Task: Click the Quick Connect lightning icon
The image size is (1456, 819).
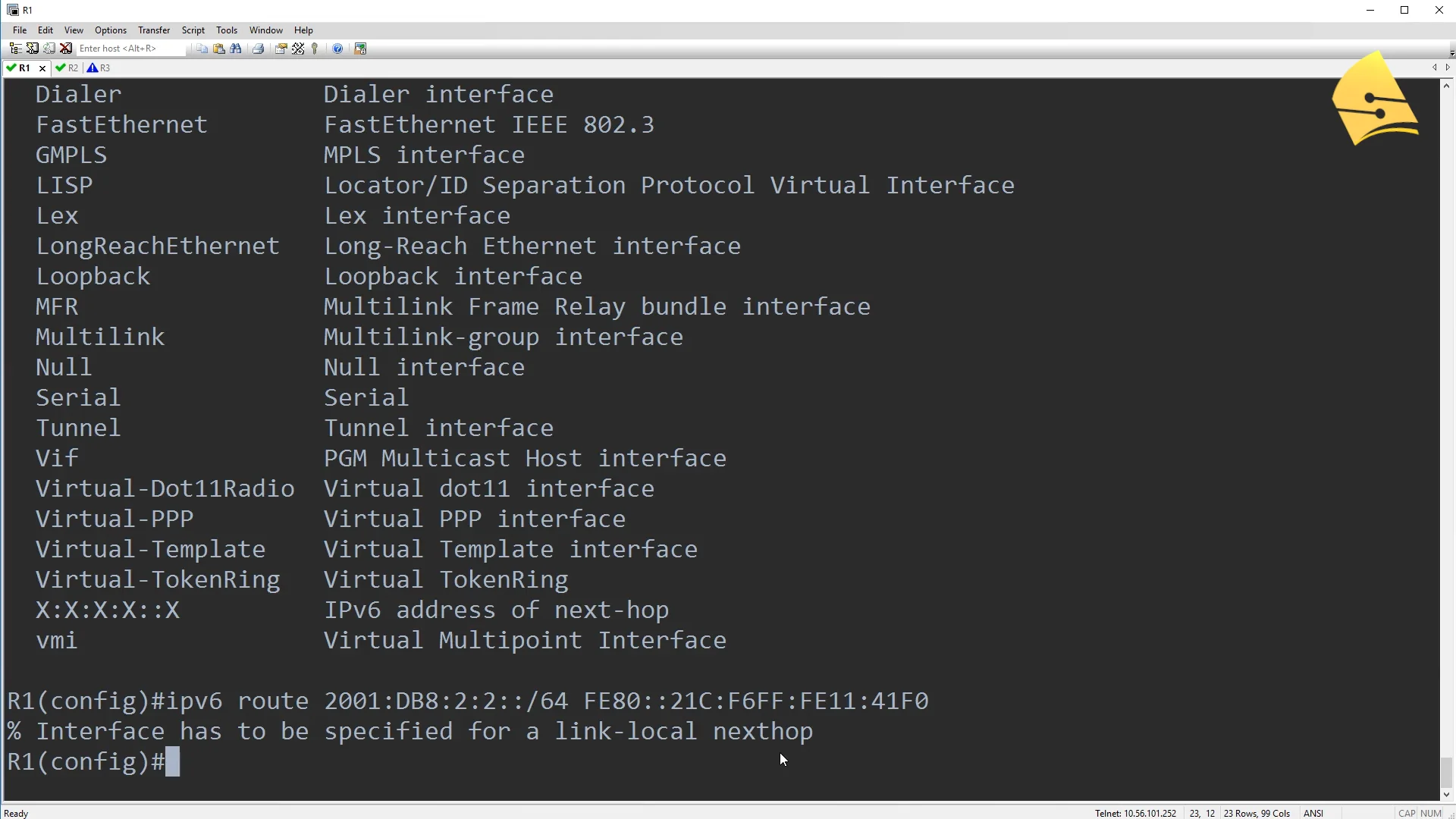Action: point(32,49)
